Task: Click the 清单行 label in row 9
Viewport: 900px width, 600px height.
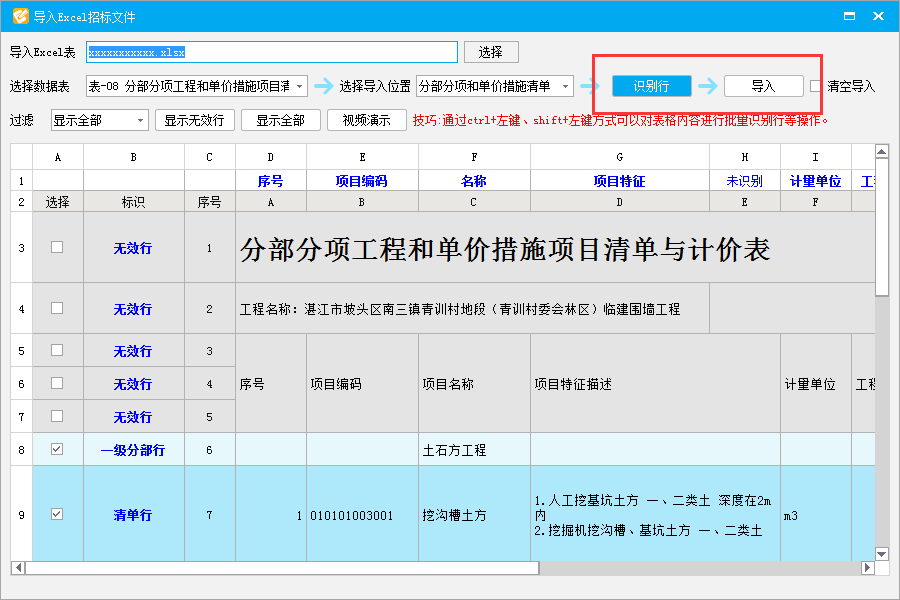Action: [x=133, y=515]
